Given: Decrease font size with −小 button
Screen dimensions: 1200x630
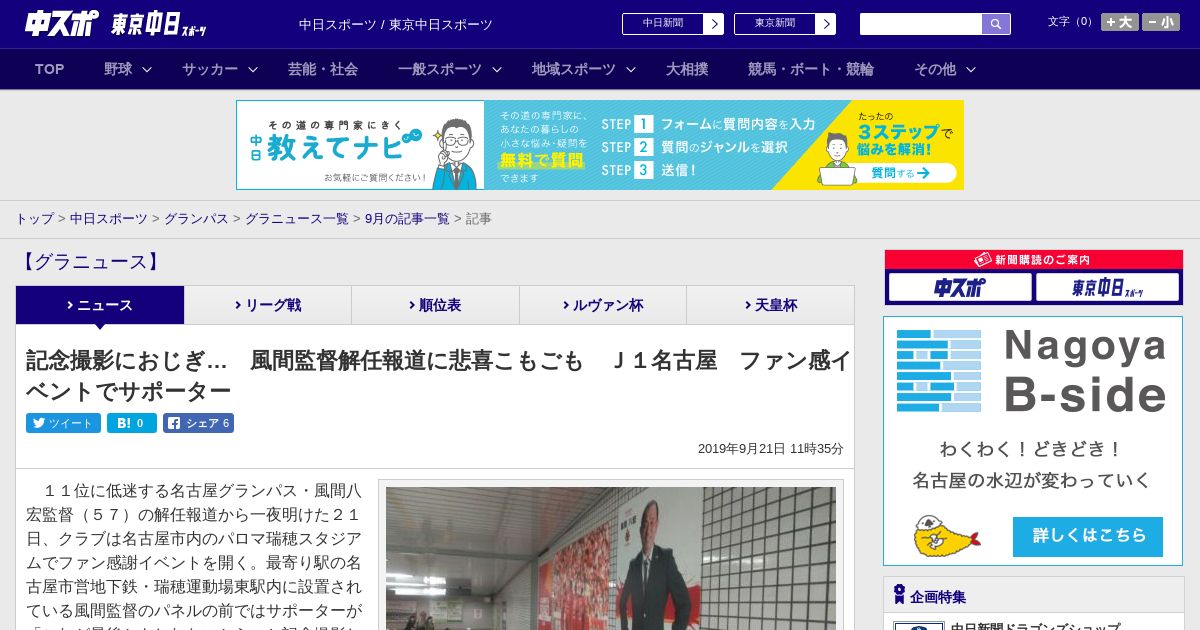Looking at the screenshot, I should (1161, 22).
